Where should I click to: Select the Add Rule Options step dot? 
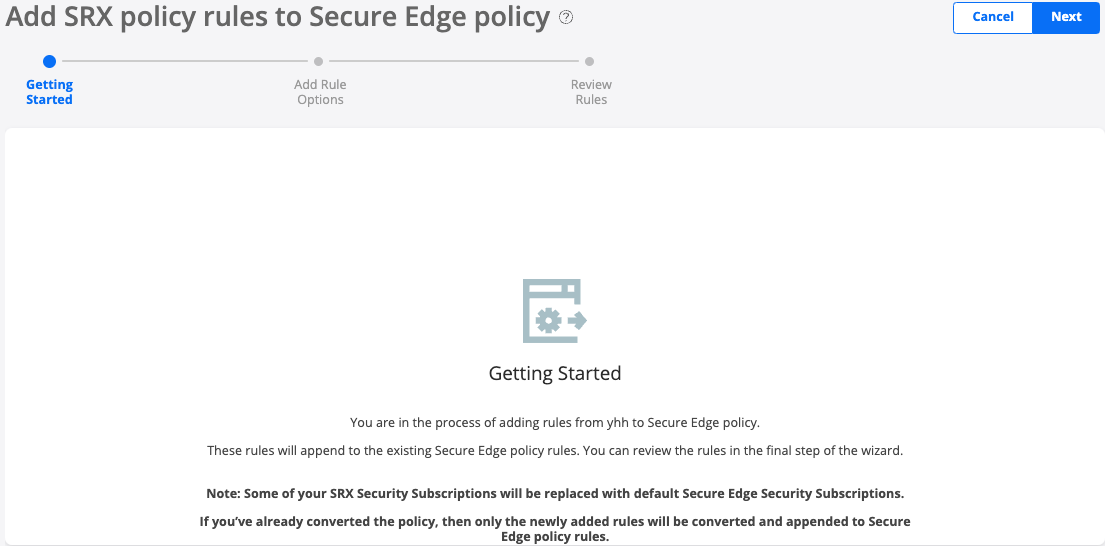319,62
